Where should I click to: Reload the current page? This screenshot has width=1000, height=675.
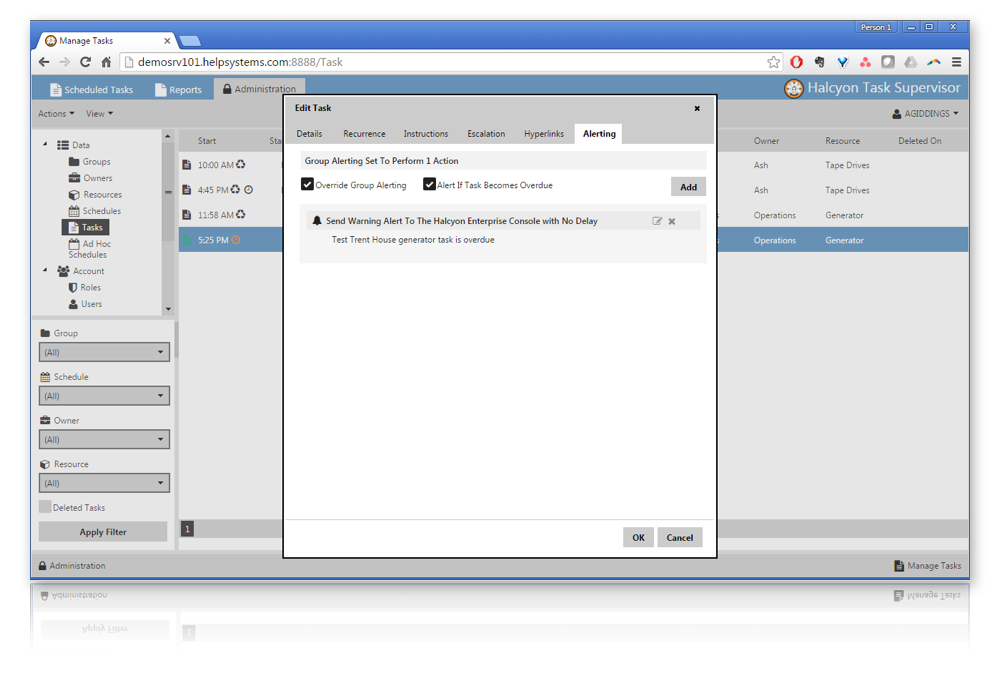(x=85, y=62)
